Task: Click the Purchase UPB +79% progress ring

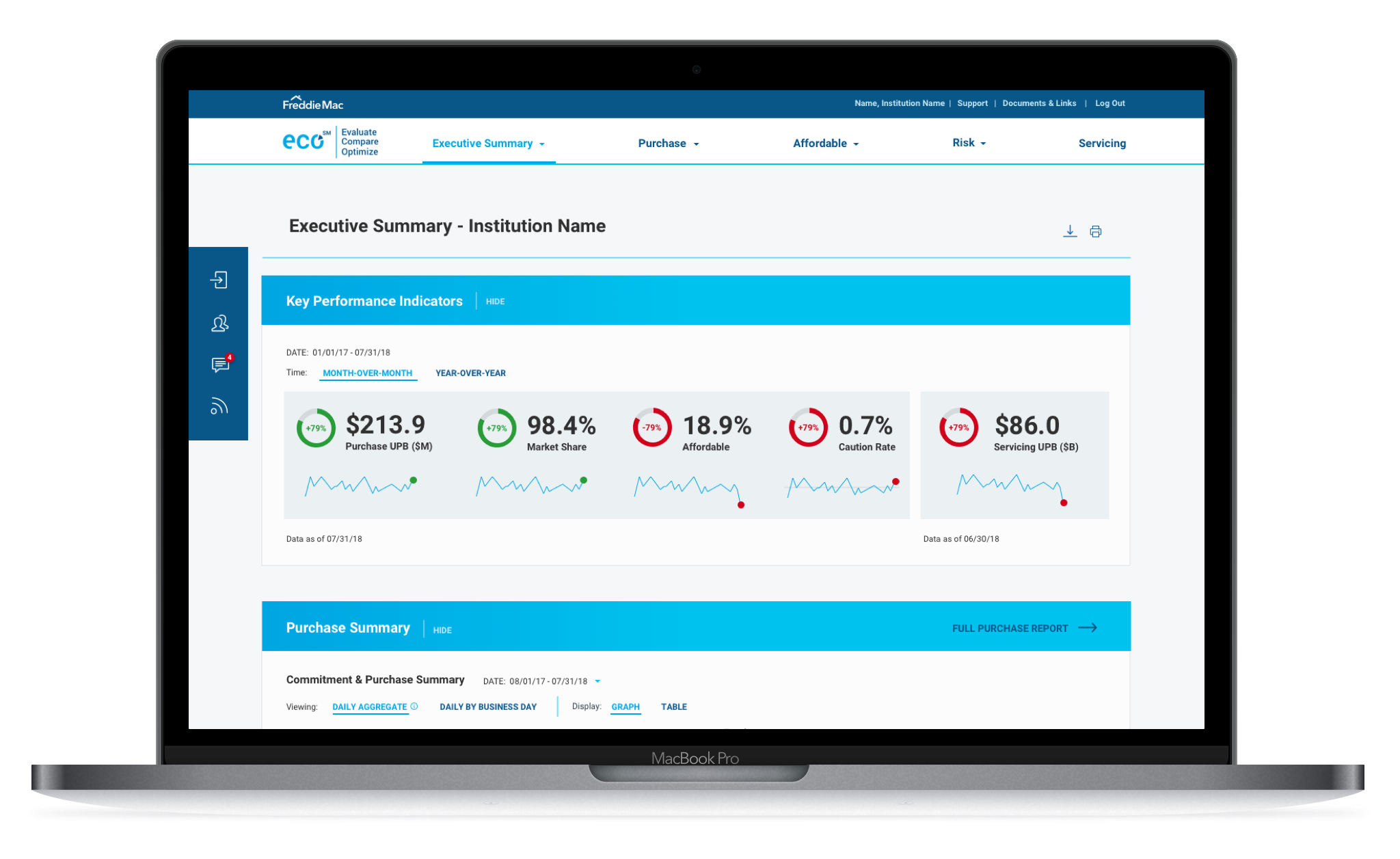Action: point(316,428)
